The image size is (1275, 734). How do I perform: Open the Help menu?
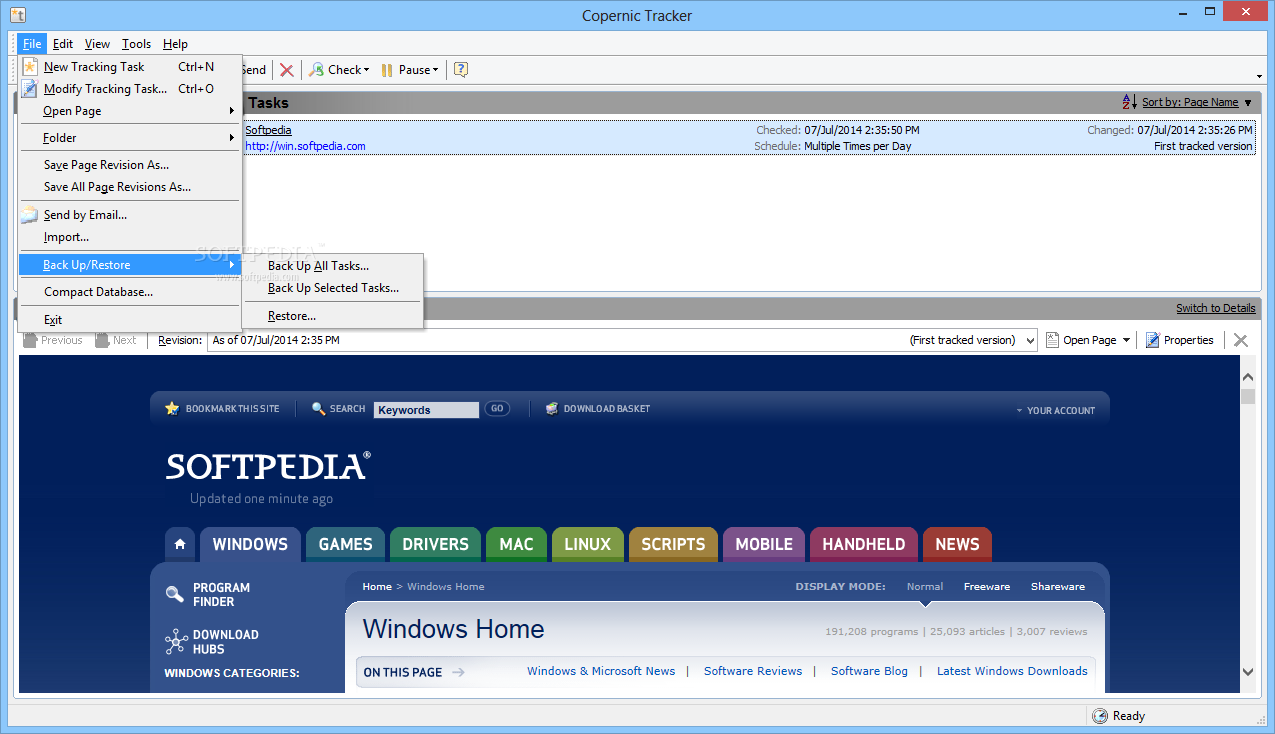coord(175,44)
